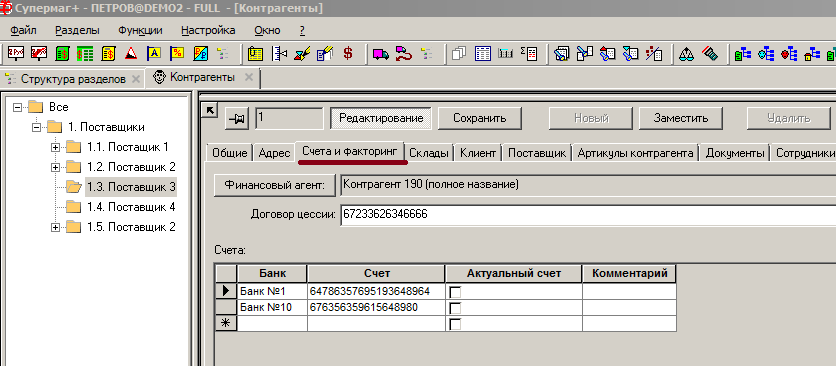Click the flag with letter A icon
Image resolution: width=836 pixels, height=366 pixels.
coord(154,53)
